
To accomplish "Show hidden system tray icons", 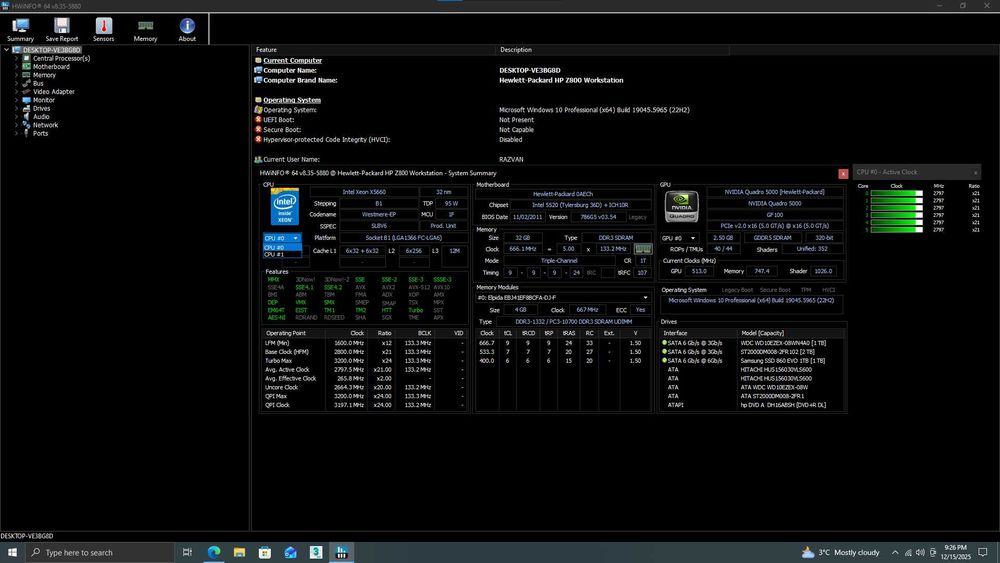I will [x=895, y=552].
